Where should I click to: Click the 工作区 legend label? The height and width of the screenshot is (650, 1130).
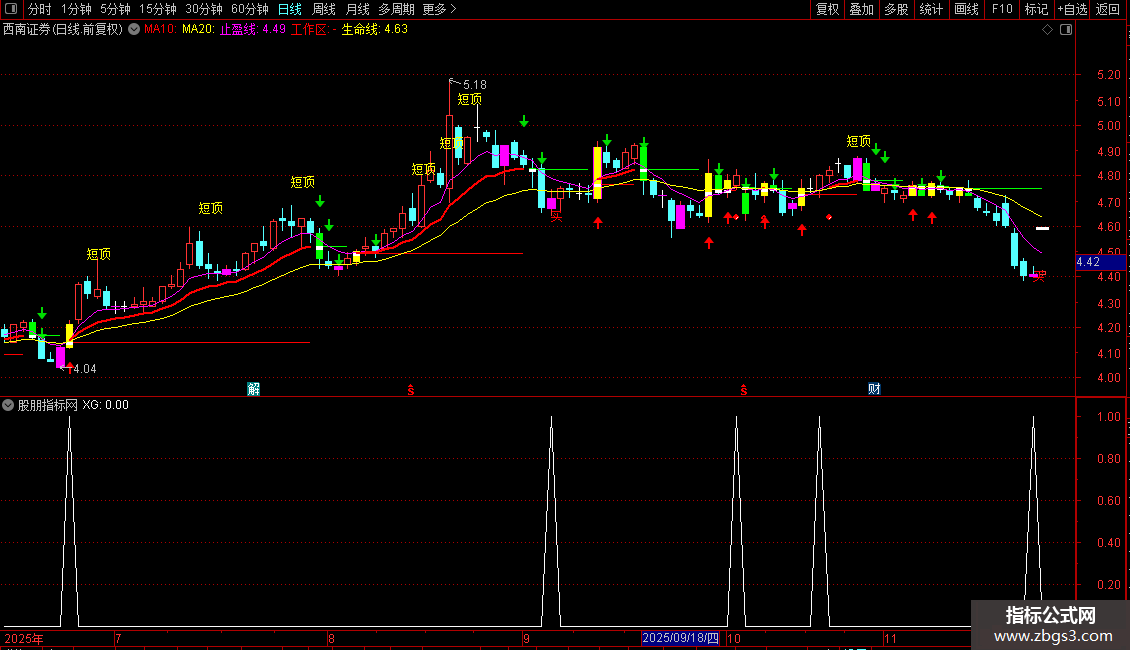[311, 30]
